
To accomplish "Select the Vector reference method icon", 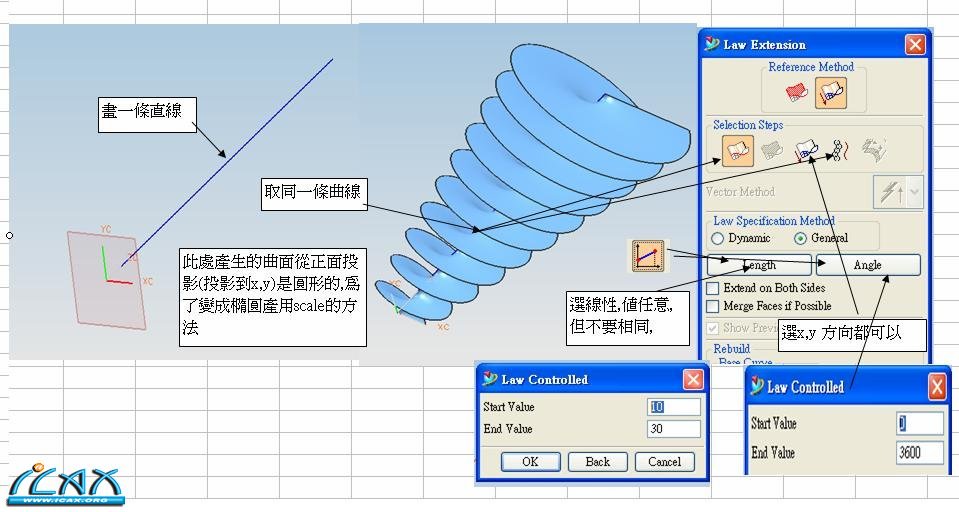I will point(831,93).
